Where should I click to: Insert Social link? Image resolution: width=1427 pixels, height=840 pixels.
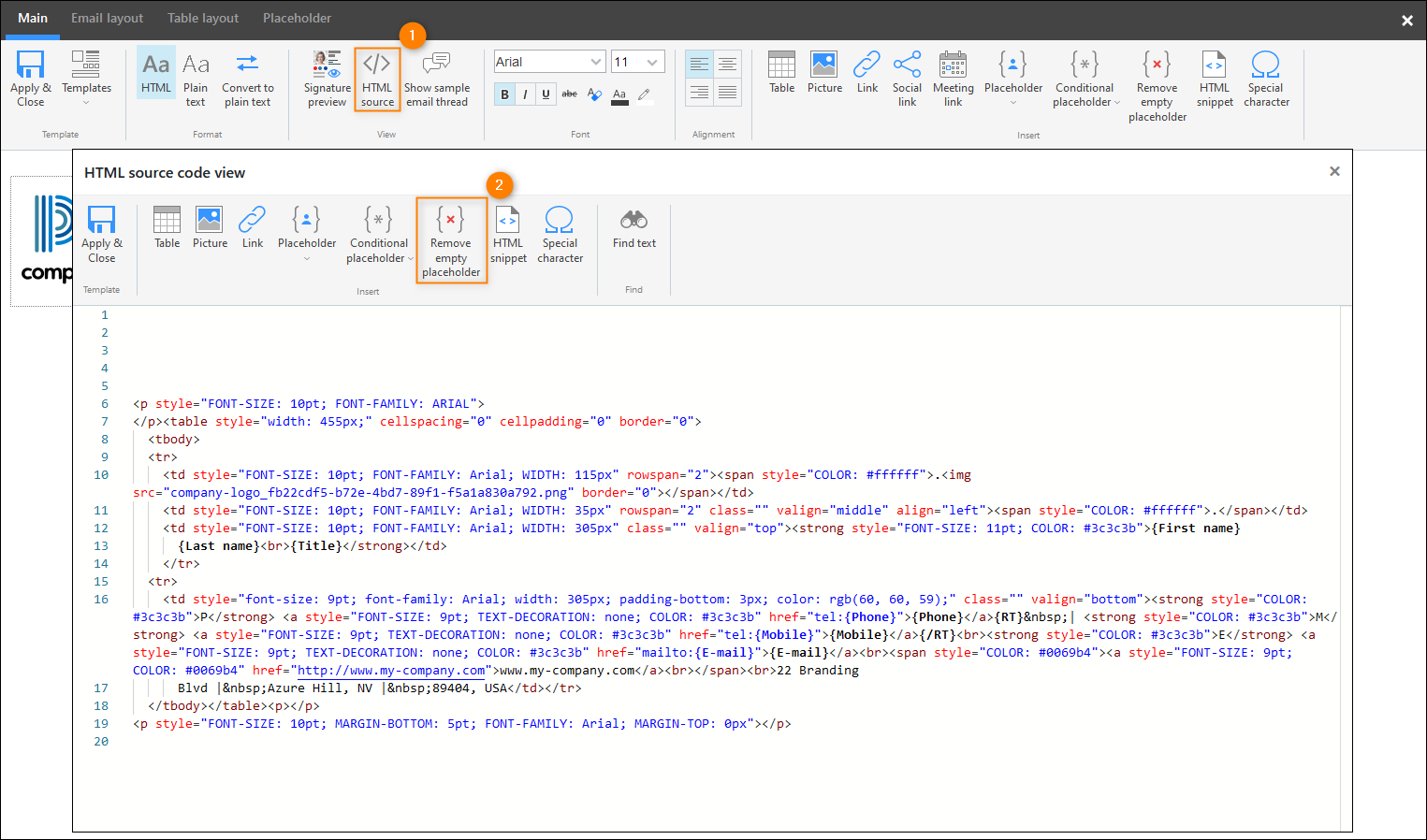(907, 80)
